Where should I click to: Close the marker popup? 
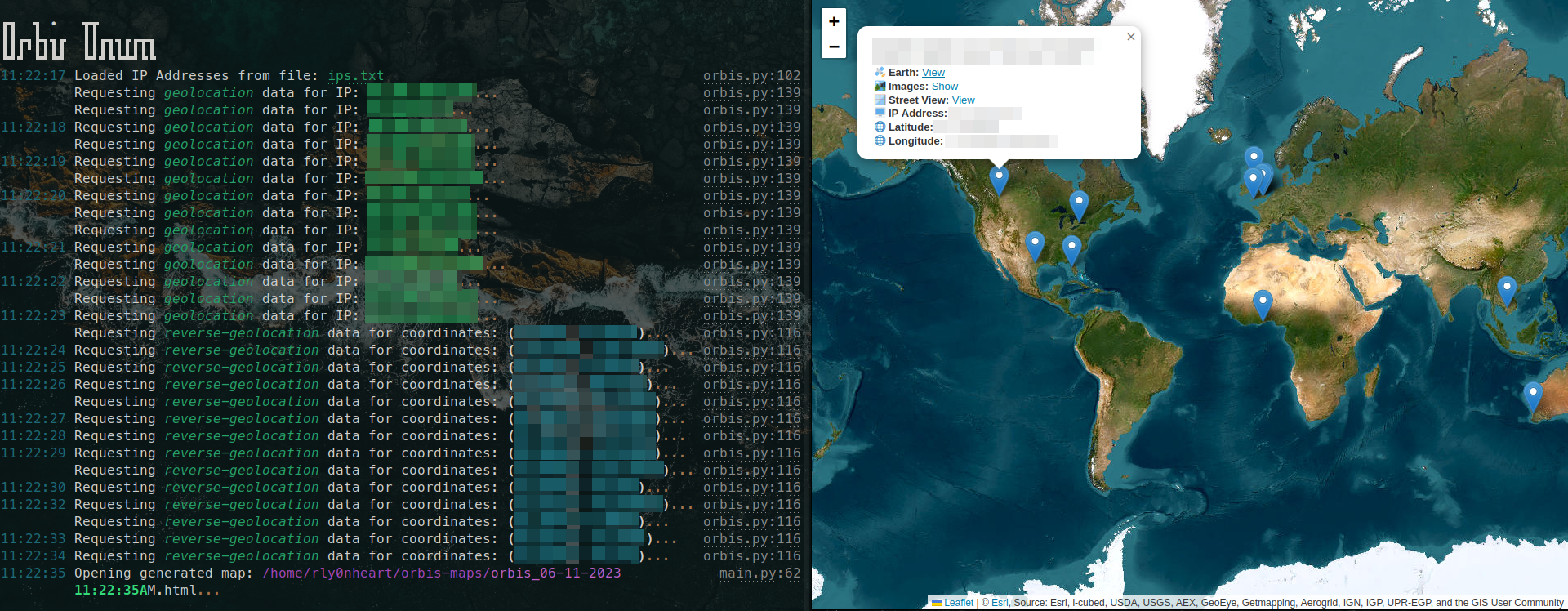click(1130, 37)
